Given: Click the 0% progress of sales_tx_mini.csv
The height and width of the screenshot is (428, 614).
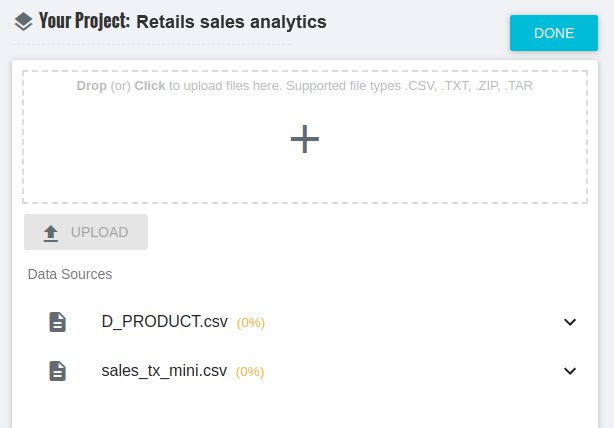Looking at the screenshot, I should click(x=250, y=372).
